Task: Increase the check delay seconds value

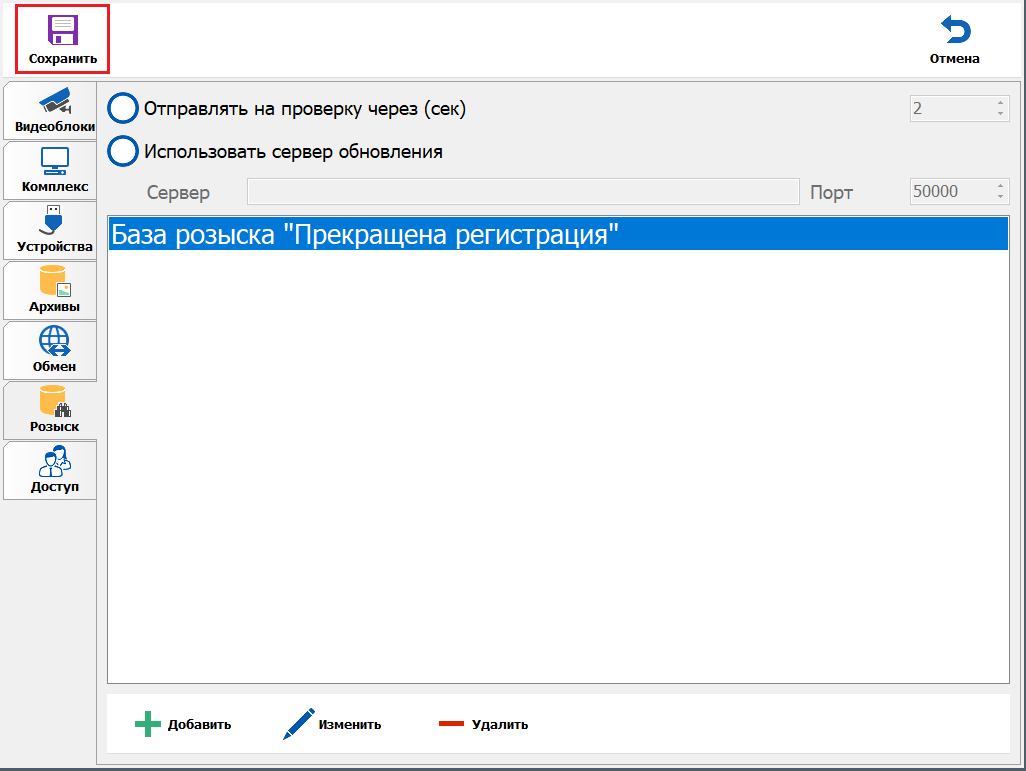Action: pos(1000,102)
